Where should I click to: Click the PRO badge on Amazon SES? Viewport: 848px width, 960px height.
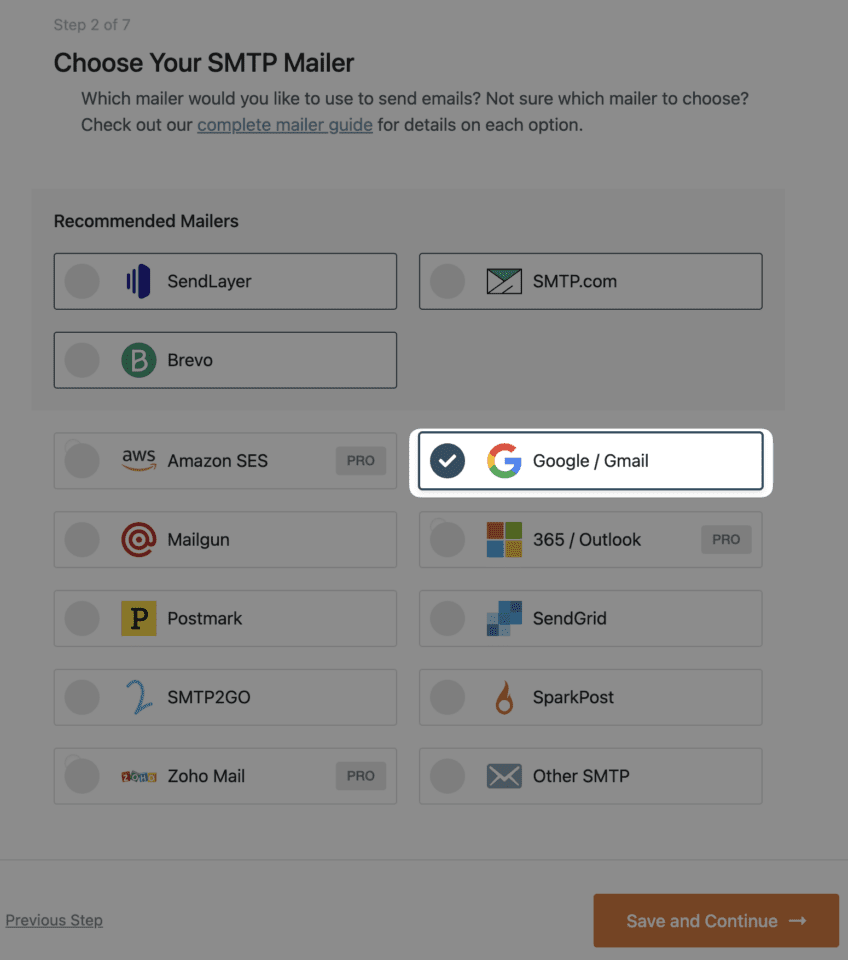click(x=360, y=461)
